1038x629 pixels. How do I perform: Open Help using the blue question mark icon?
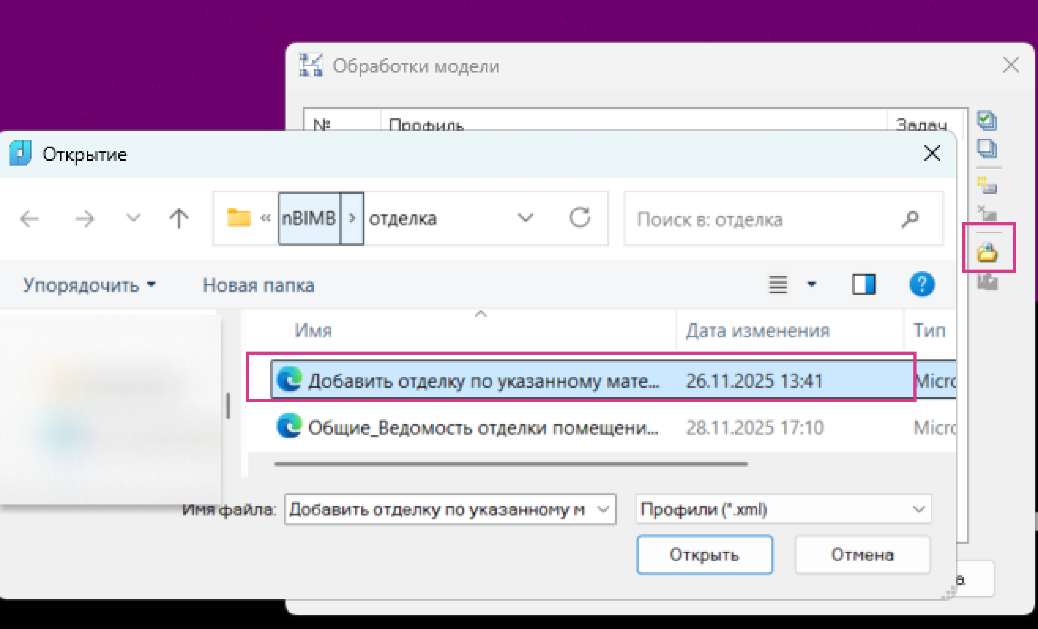[921, 284]
